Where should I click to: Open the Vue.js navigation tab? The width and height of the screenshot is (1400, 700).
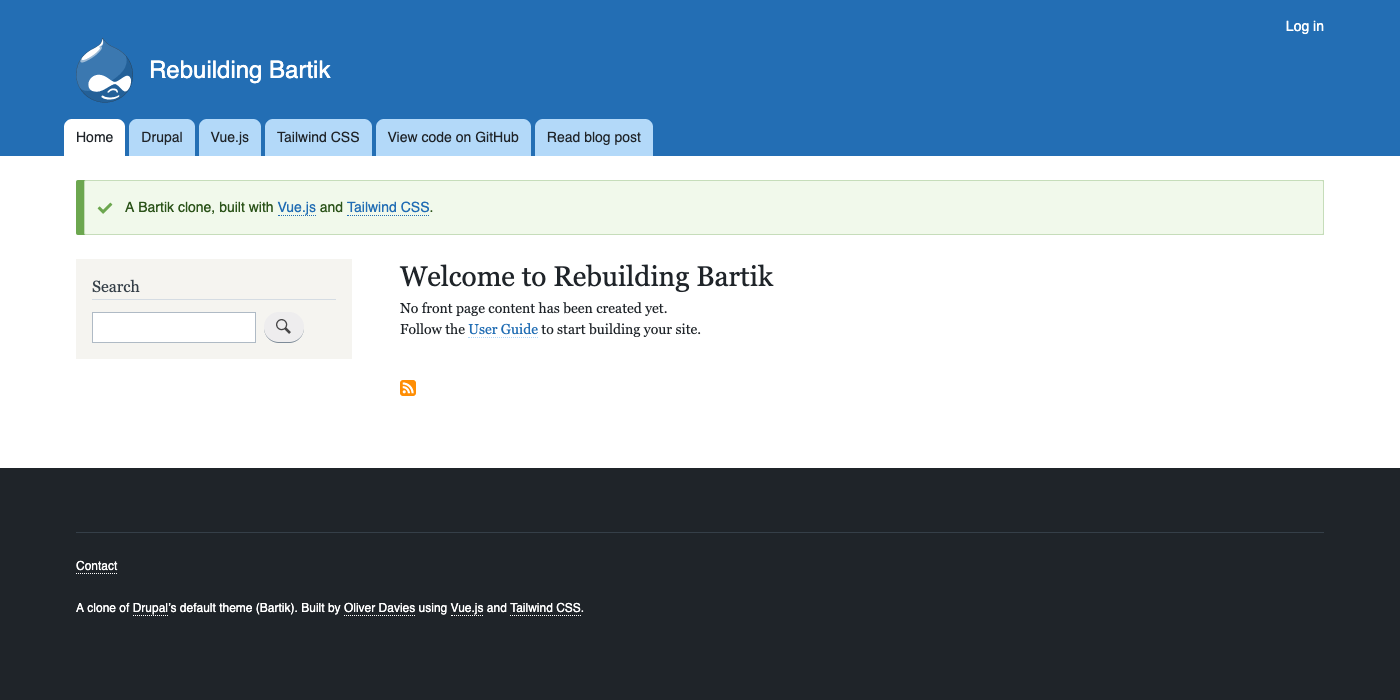coord(230,138)
